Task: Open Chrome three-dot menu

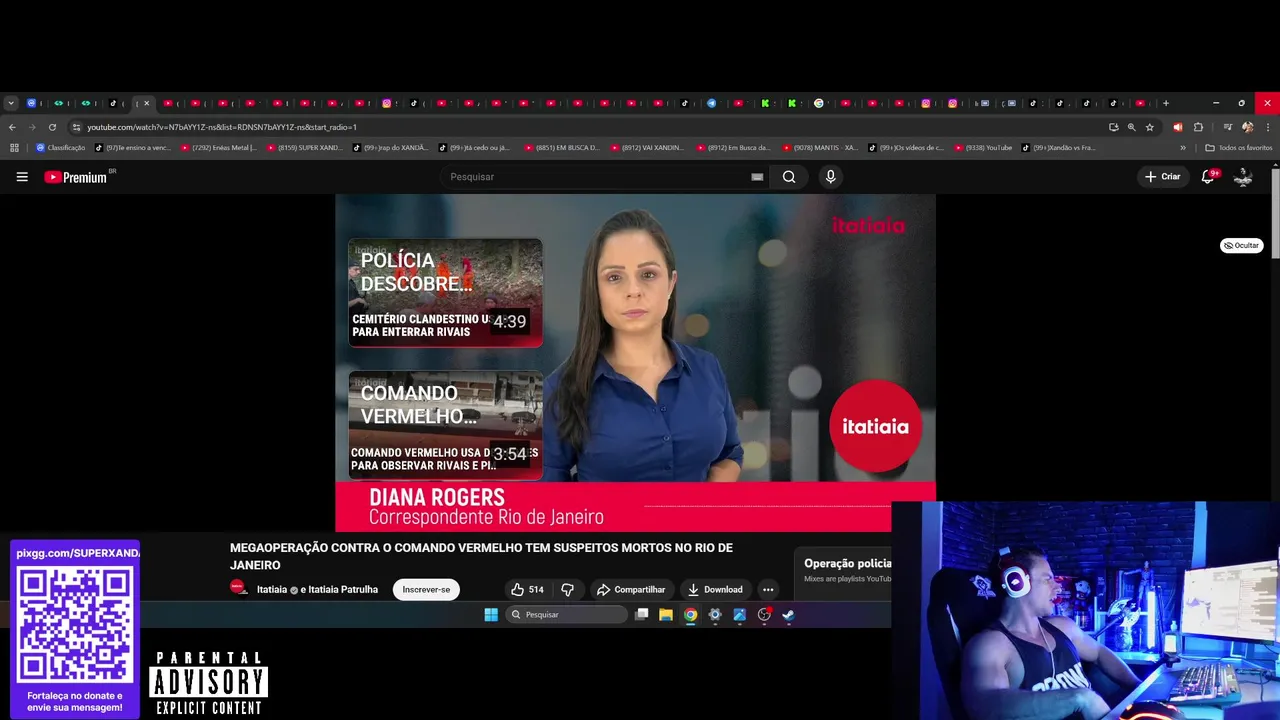Action: 1268,127
